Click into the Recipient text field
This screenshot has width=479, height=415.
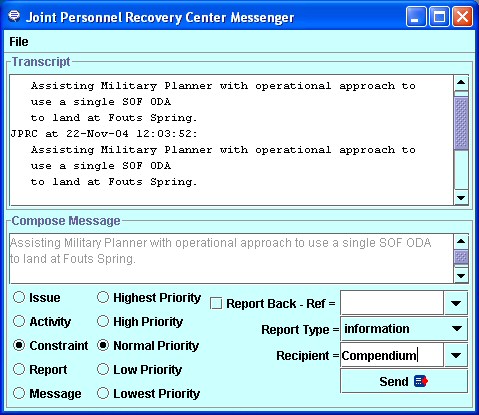coord(392,355)
